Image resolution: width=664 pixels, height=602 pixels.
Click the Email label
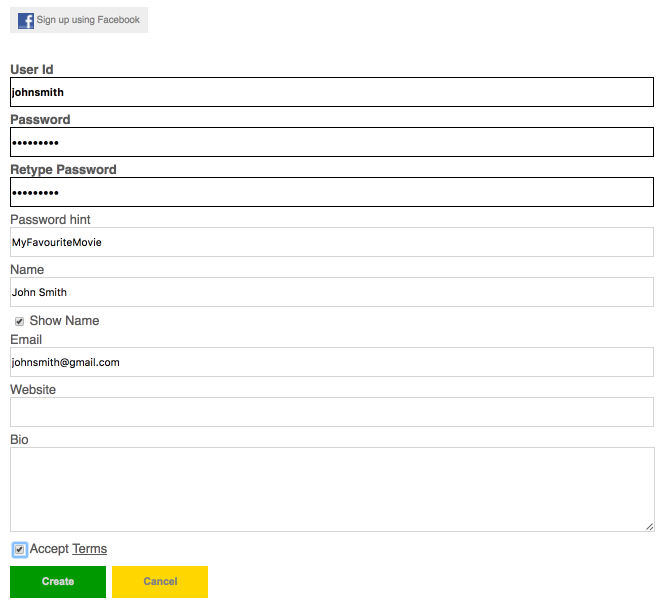pyautogui.click(x=26, y=340)
